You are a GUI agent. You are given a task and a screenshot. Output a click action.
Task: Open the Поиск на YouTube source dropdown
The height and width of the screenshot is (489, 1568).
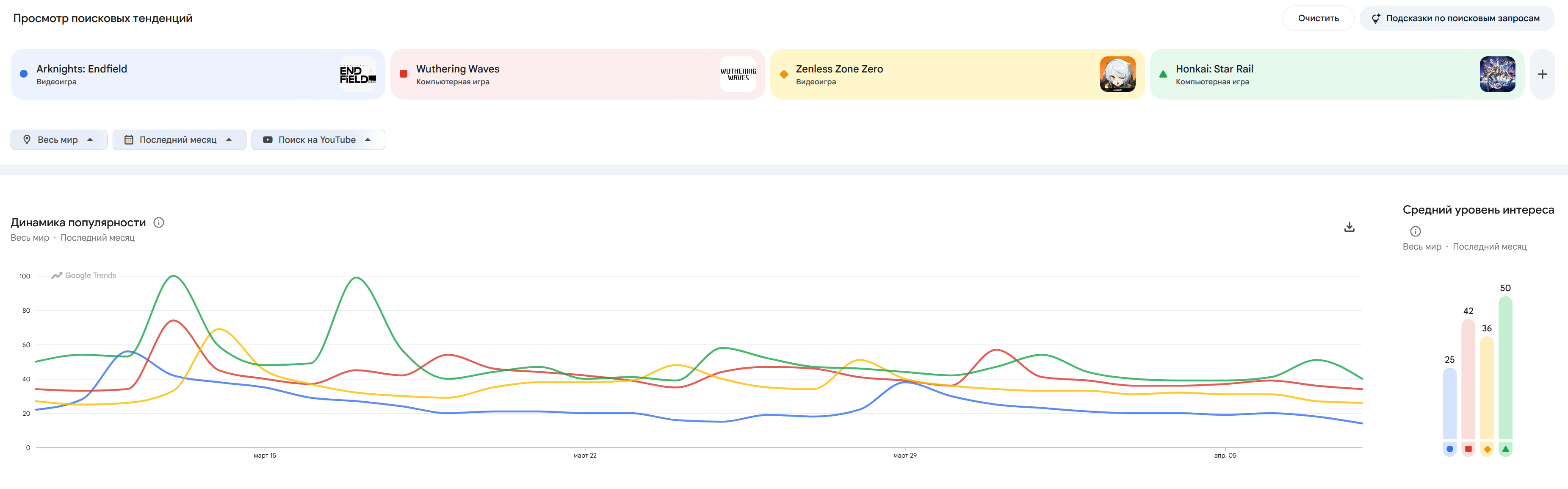click(x=318, y=139)
